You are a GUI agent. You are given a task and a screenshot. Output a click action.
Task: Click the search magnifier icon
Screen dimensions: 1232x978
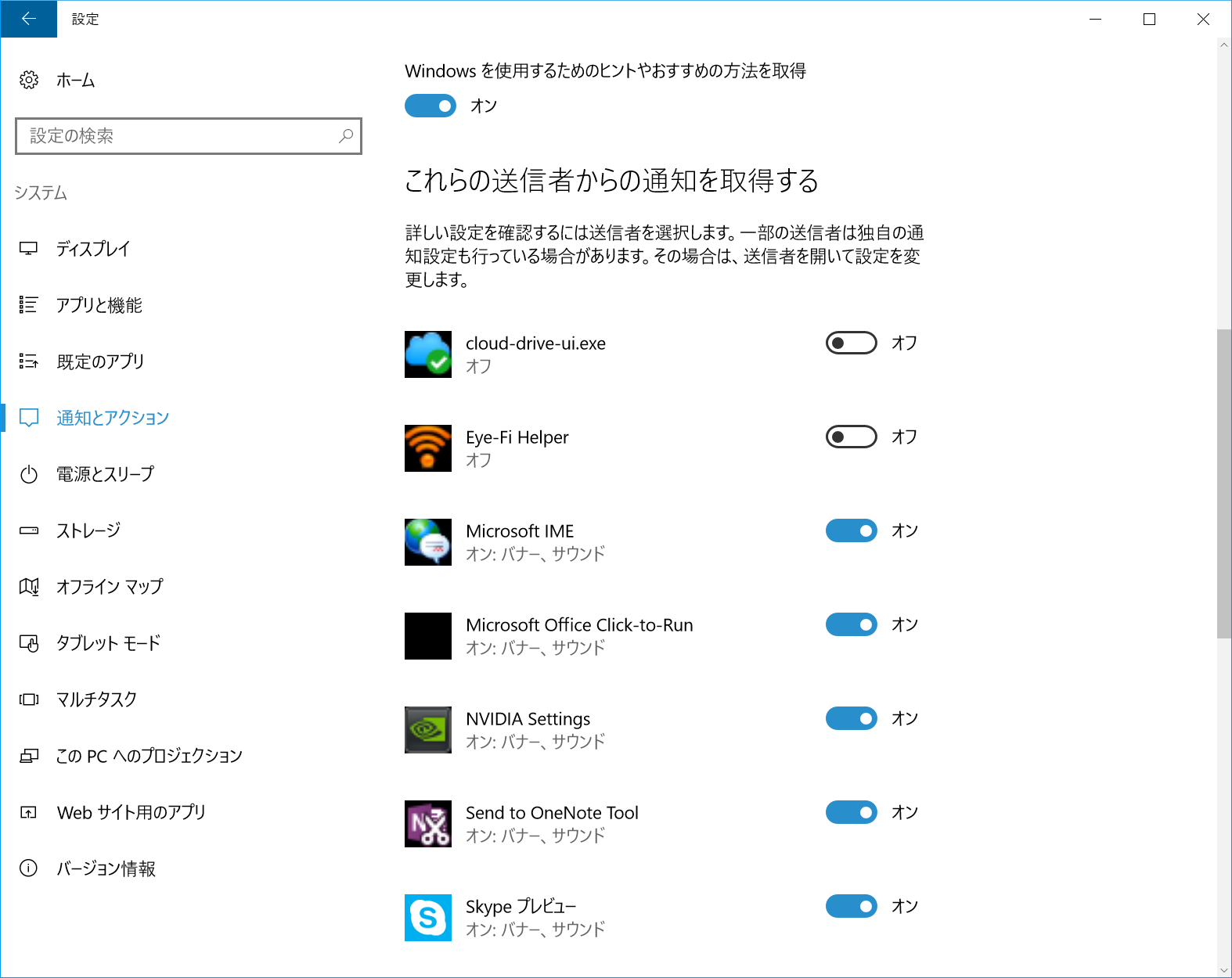[346, 136]
